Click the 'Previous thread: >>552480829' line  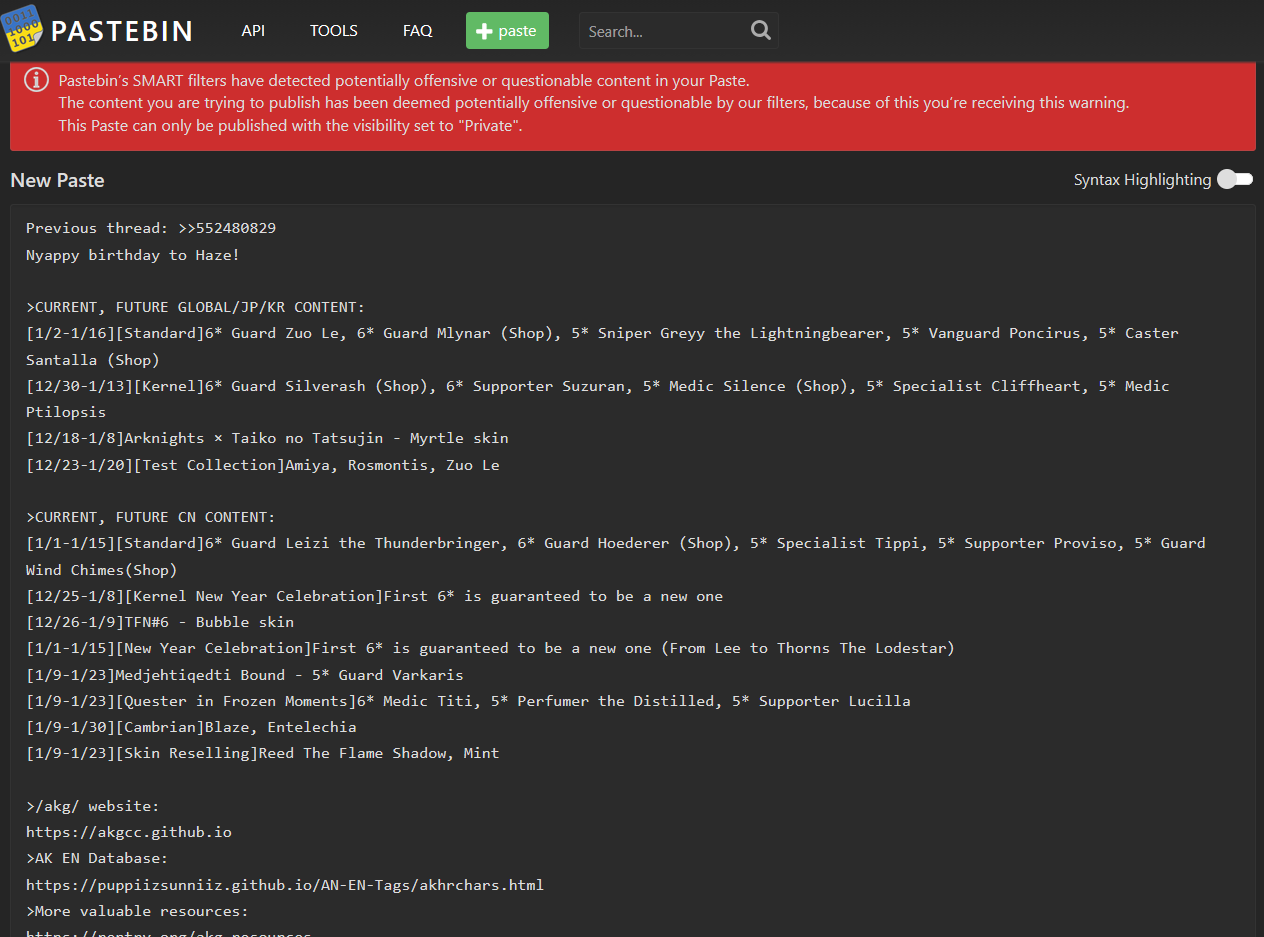pyautogui.click(x=151, y=228)
